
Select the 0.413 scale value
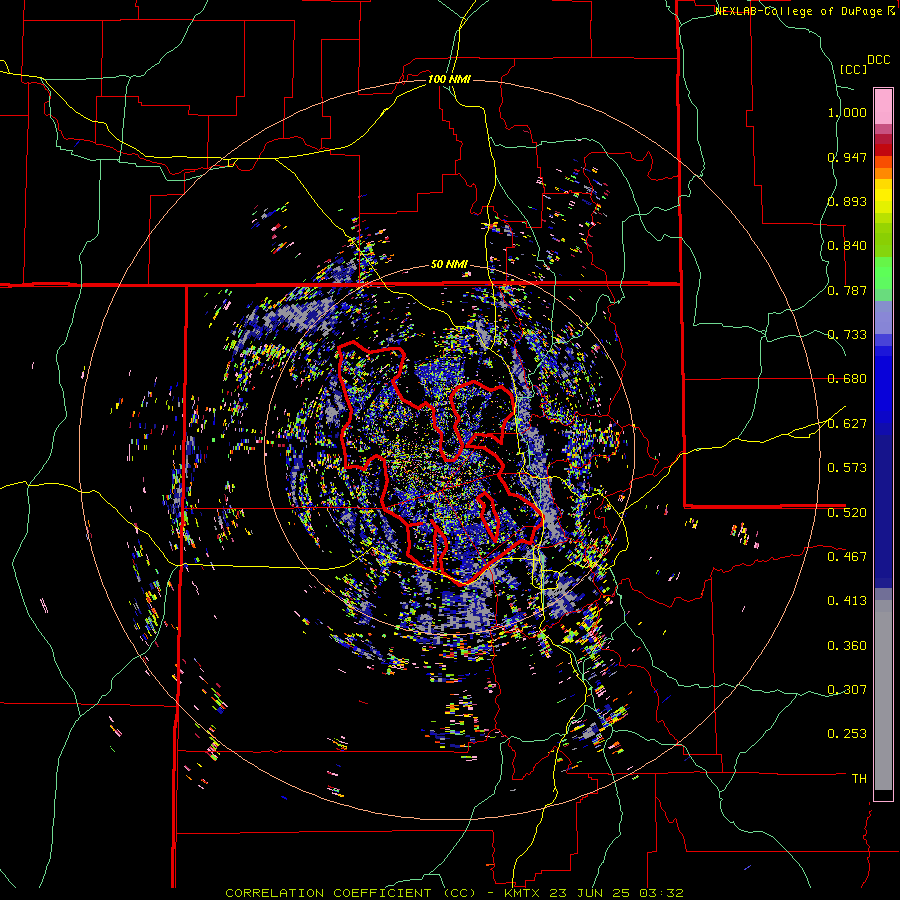pos(847,601)
